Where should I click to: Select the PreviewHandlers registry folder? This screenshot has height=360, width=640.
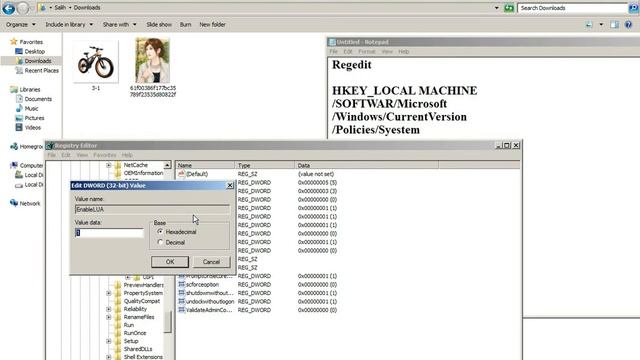144,285
